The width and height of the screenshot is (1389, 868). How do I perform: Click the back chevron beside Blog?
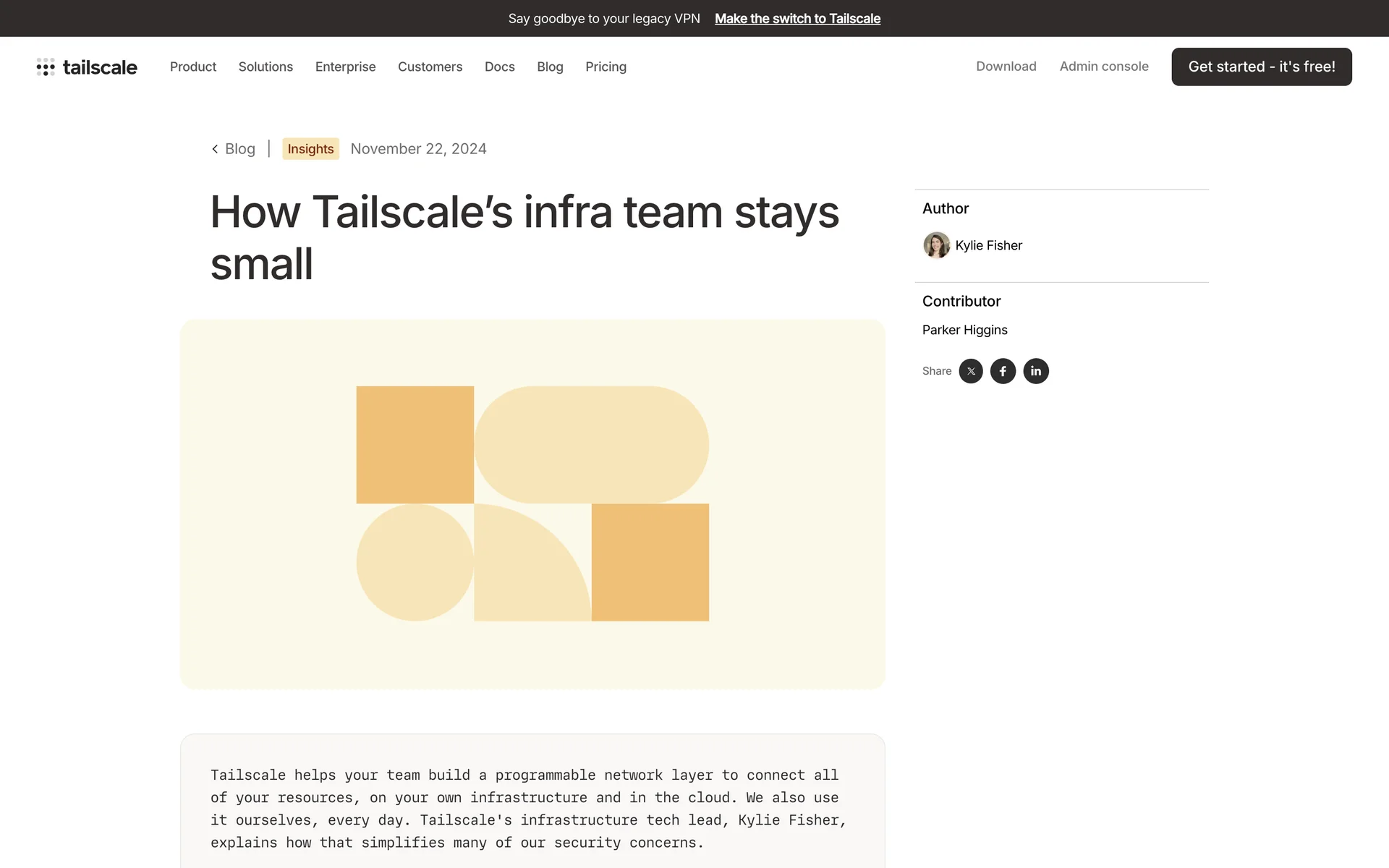click(x=215, y=149)
